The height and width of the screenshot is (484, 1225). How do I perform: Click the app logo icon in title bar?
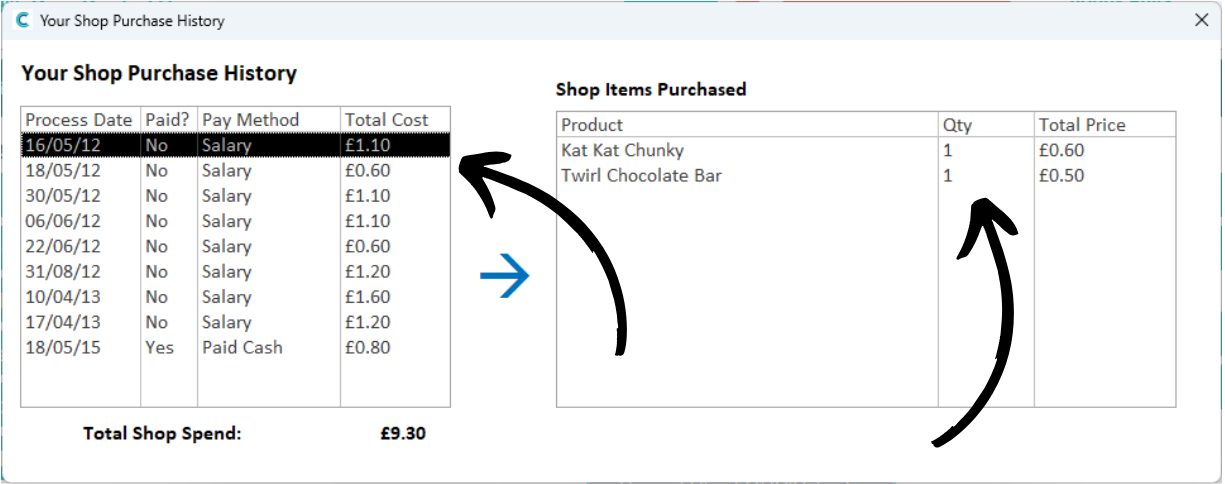click(22, 20)
